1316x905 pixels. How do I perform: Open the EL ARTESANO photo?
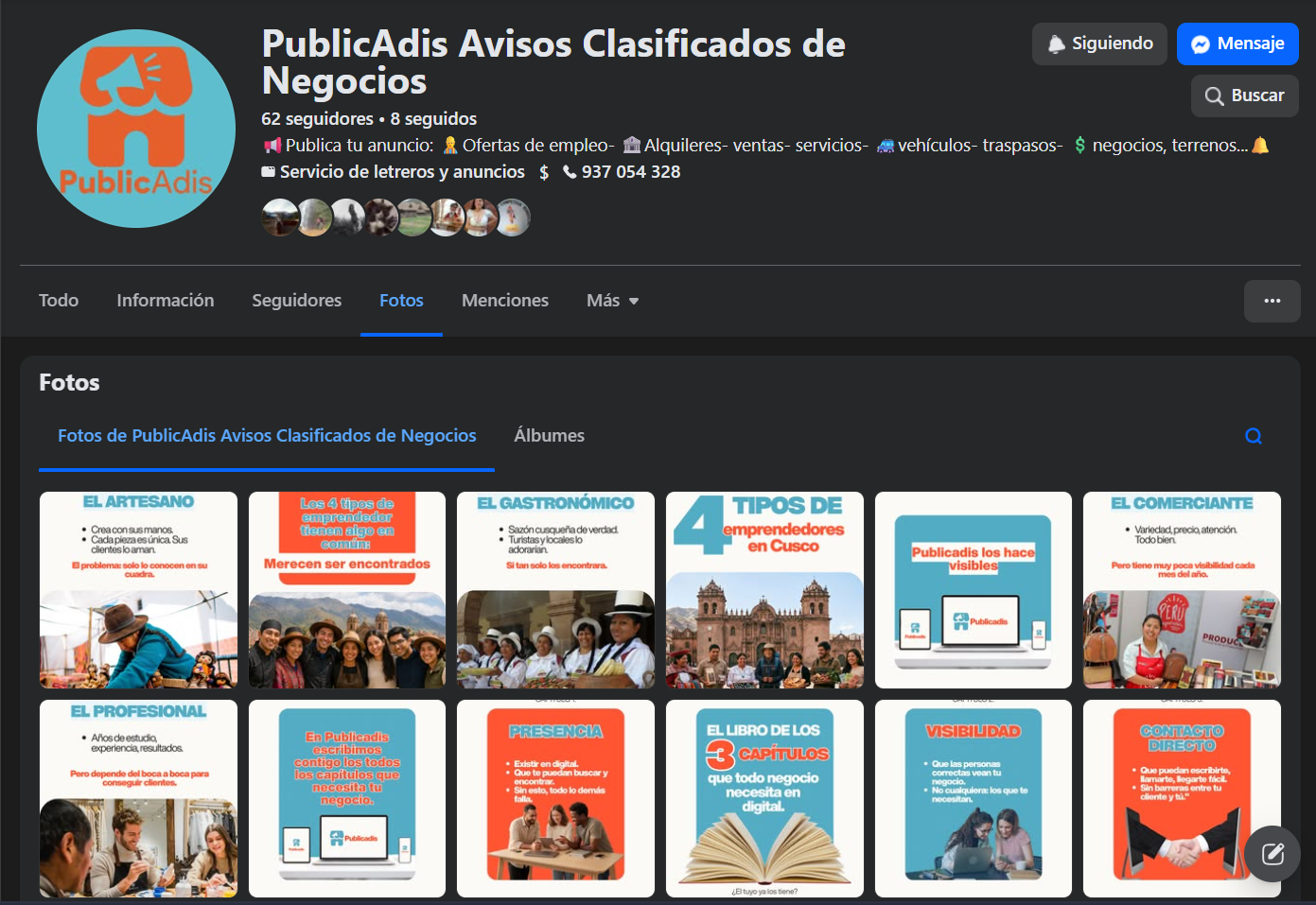click(138, 590)
